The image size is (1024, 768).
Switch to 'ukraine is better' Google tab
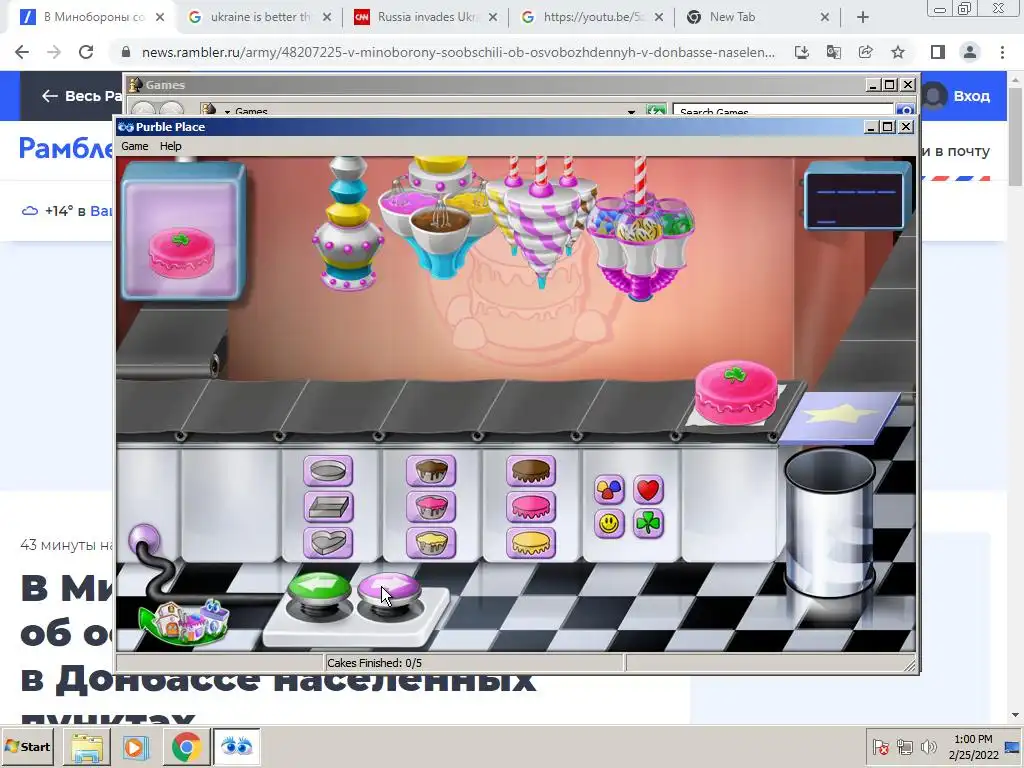(259, 17)
